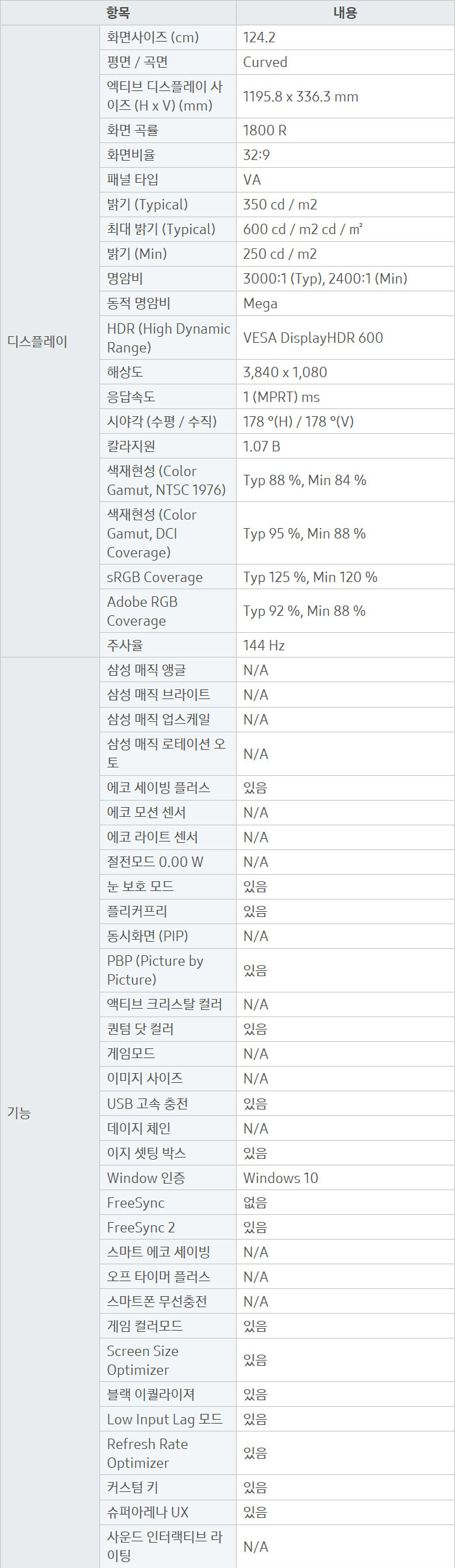455x1568 pixels.
Task: Click the Windows 10 value cell
Action: [x=281, y=1178]
